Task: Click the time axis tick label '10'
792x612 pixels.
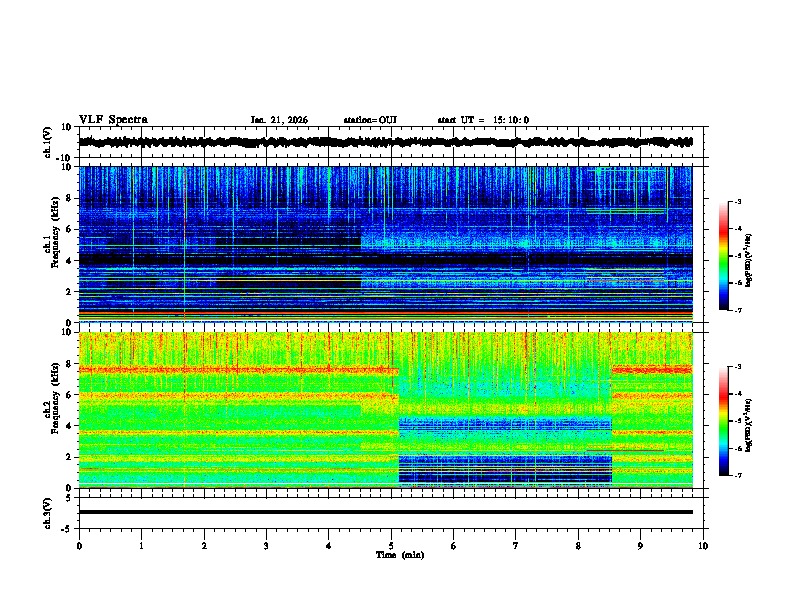Action: [x=703, y=546]
